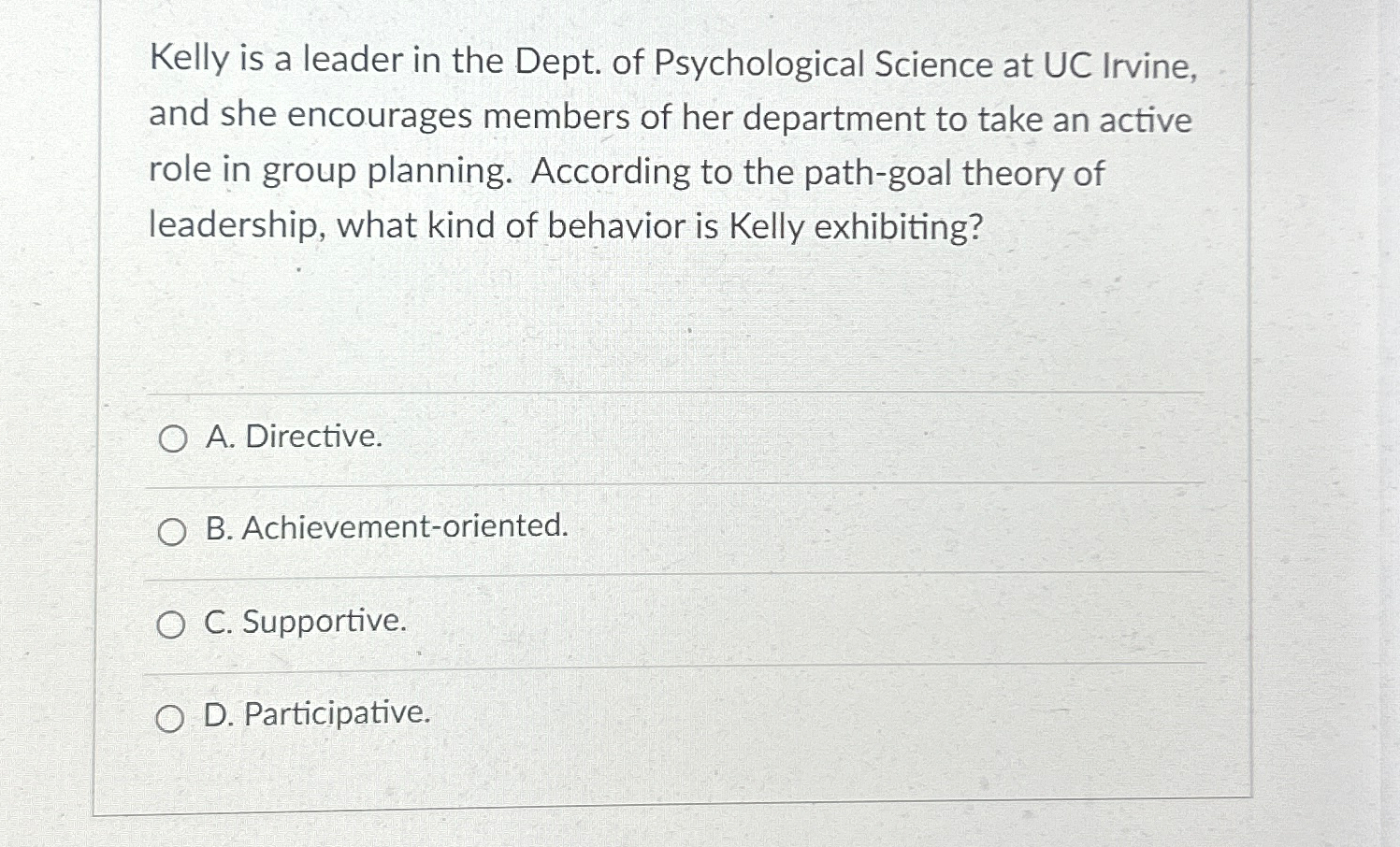Click the text label B. Achievement-oriented
This screenshot has height=847, width=1400.
tap(385, 528)
